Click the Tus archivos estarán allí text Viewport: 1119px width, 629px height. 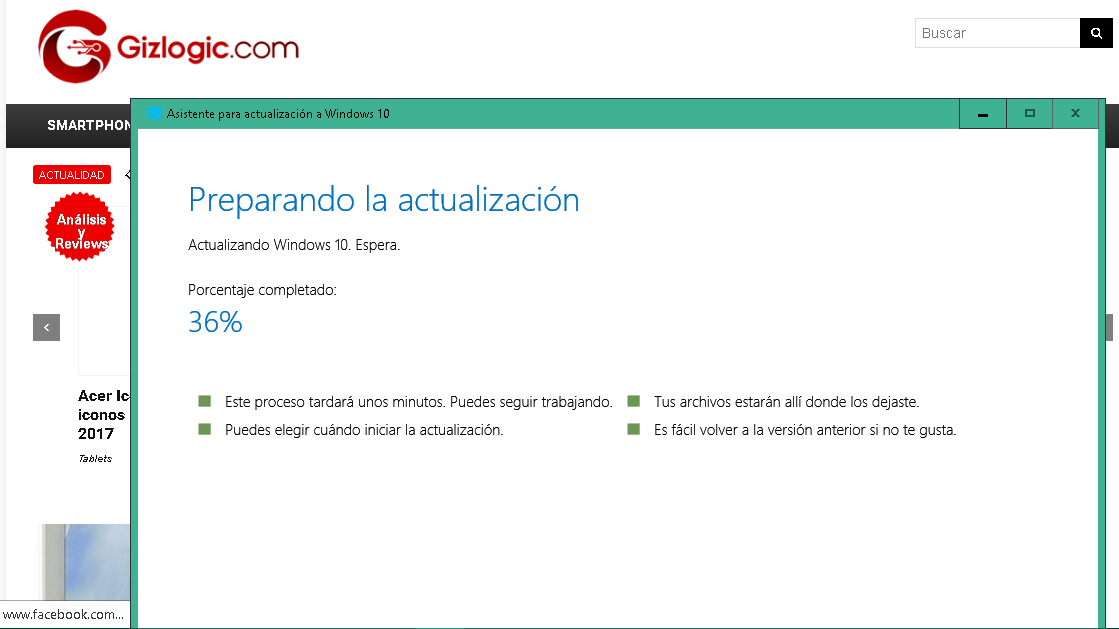tap(786, 402)
